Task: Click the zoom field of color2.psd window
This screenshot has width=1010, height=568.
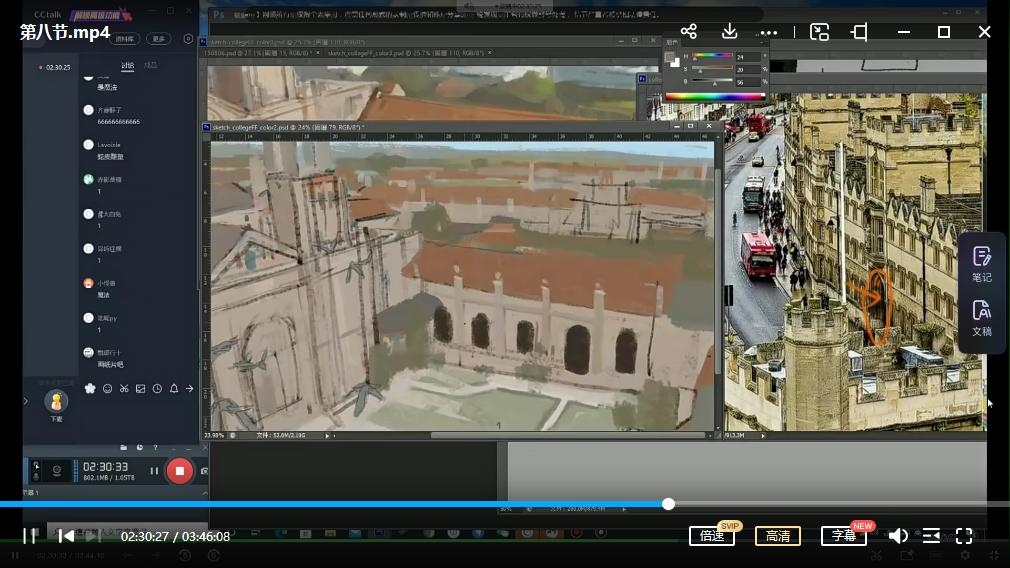Action: 214,435
